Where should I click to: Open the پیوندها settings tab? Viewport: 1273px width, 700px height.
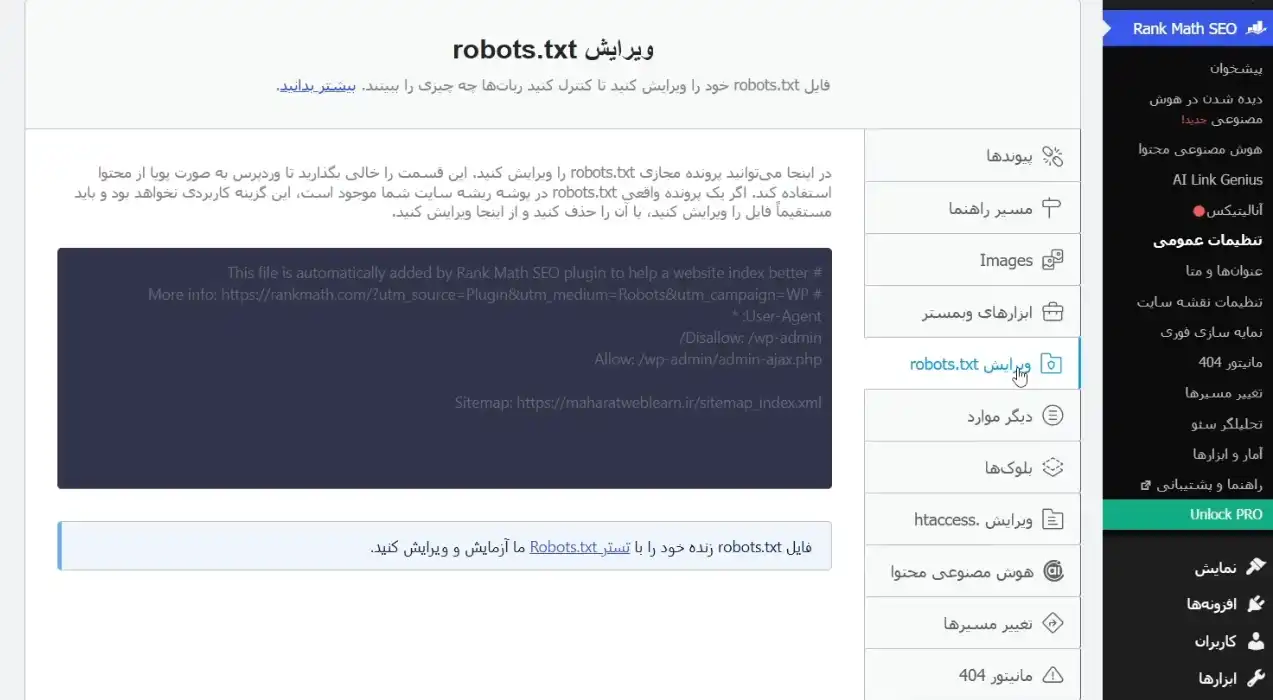(972, 156)
